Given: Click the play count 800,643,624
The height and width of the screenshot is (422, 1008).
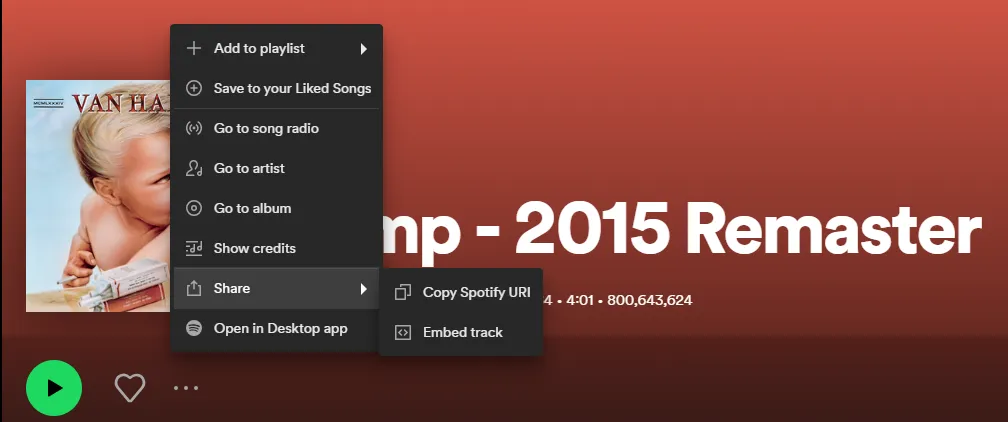Looking at the screenshot, I should point(649,300).
